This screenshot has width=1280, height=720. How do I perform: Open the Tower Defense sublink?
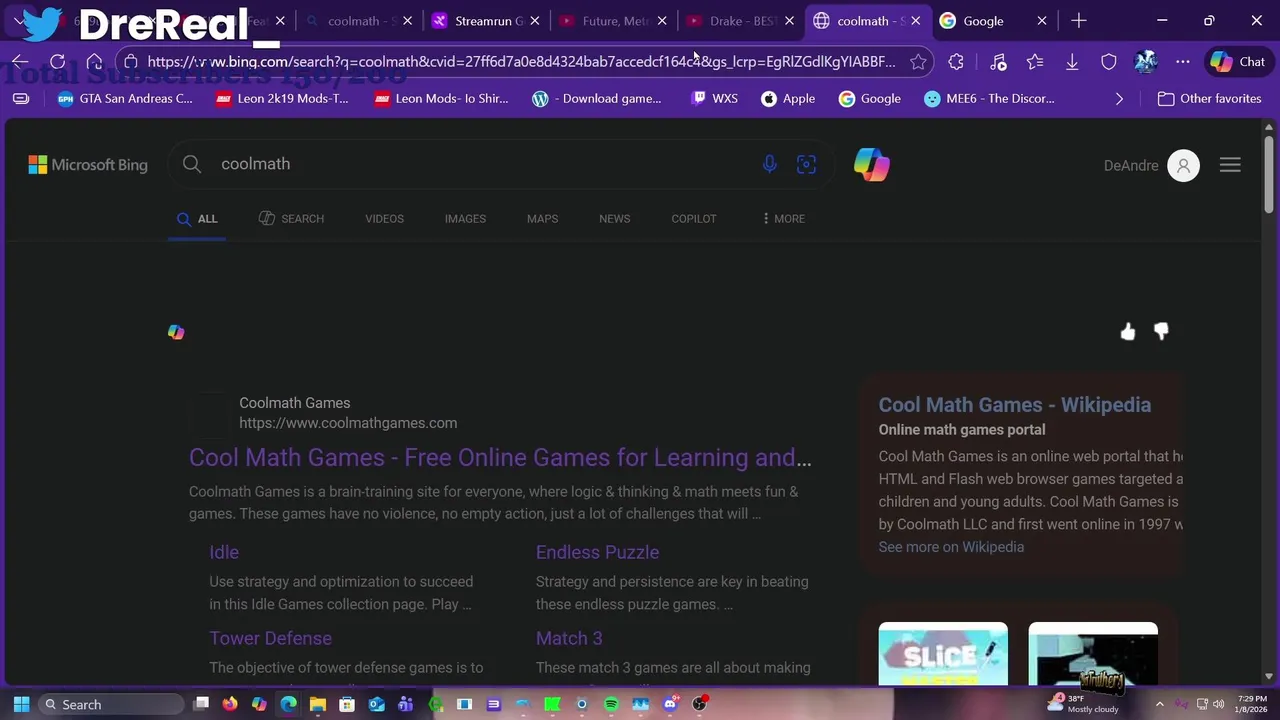(270, 638)
